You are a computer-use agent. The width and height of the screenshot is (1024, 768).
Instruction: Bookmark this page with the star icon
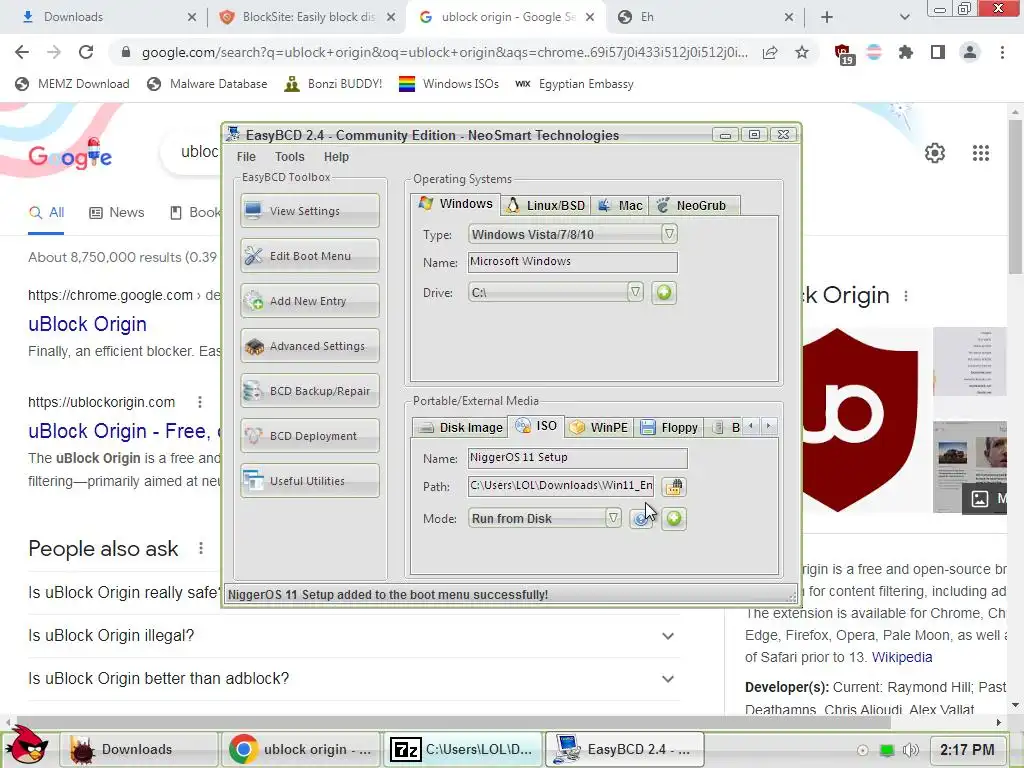coord(802,52)
